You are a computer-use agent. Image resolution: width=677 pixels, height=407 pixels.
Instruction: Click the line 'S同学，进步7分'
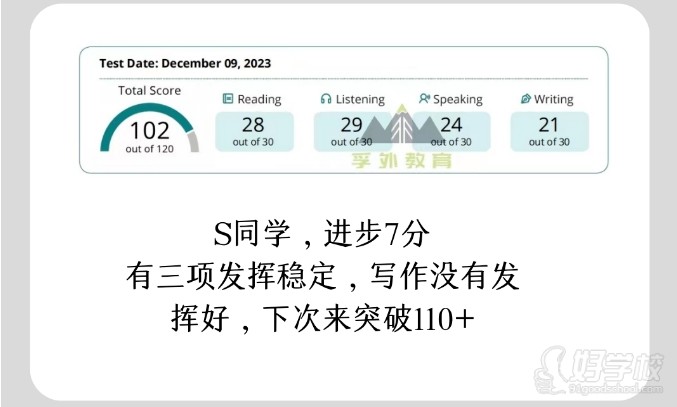click(x=322, y=233)
